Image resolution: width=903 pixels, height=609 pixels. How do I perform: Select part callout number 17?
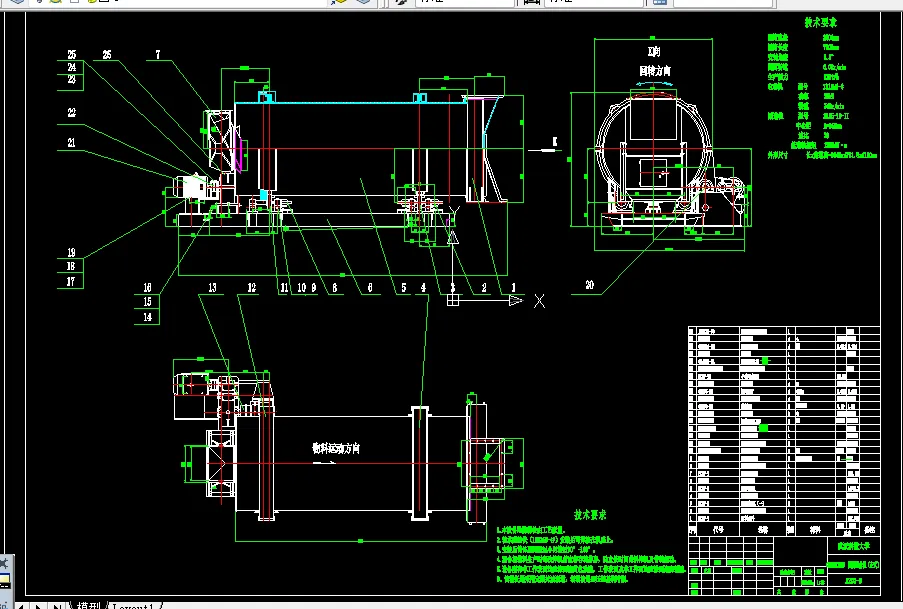coord(71,281)
